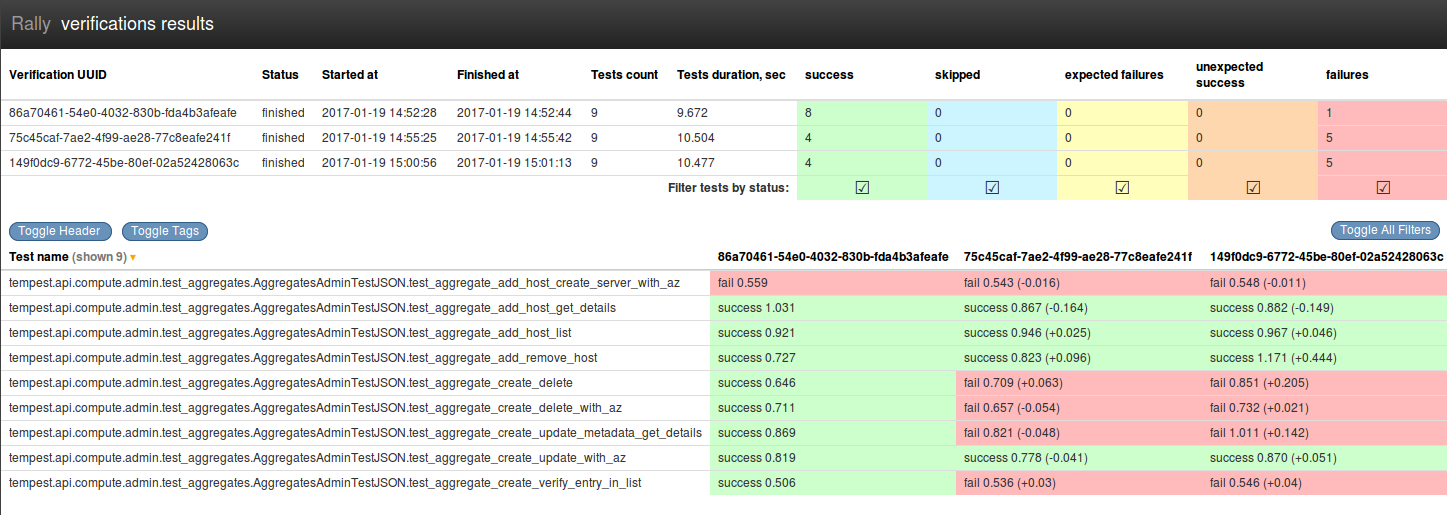Uncheck the success status filter checkbox
Screen dimensions: 1447x515
[862, 187]
